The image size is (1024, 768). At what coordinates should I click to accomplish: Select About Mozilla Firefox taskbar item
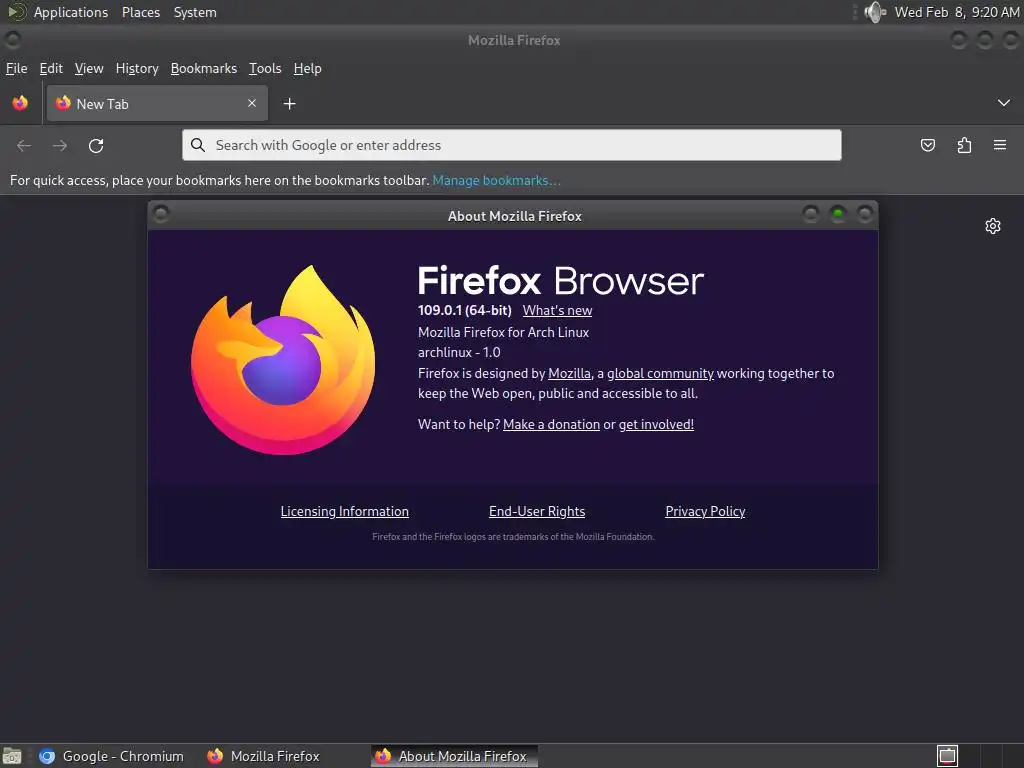coord(455,756)
